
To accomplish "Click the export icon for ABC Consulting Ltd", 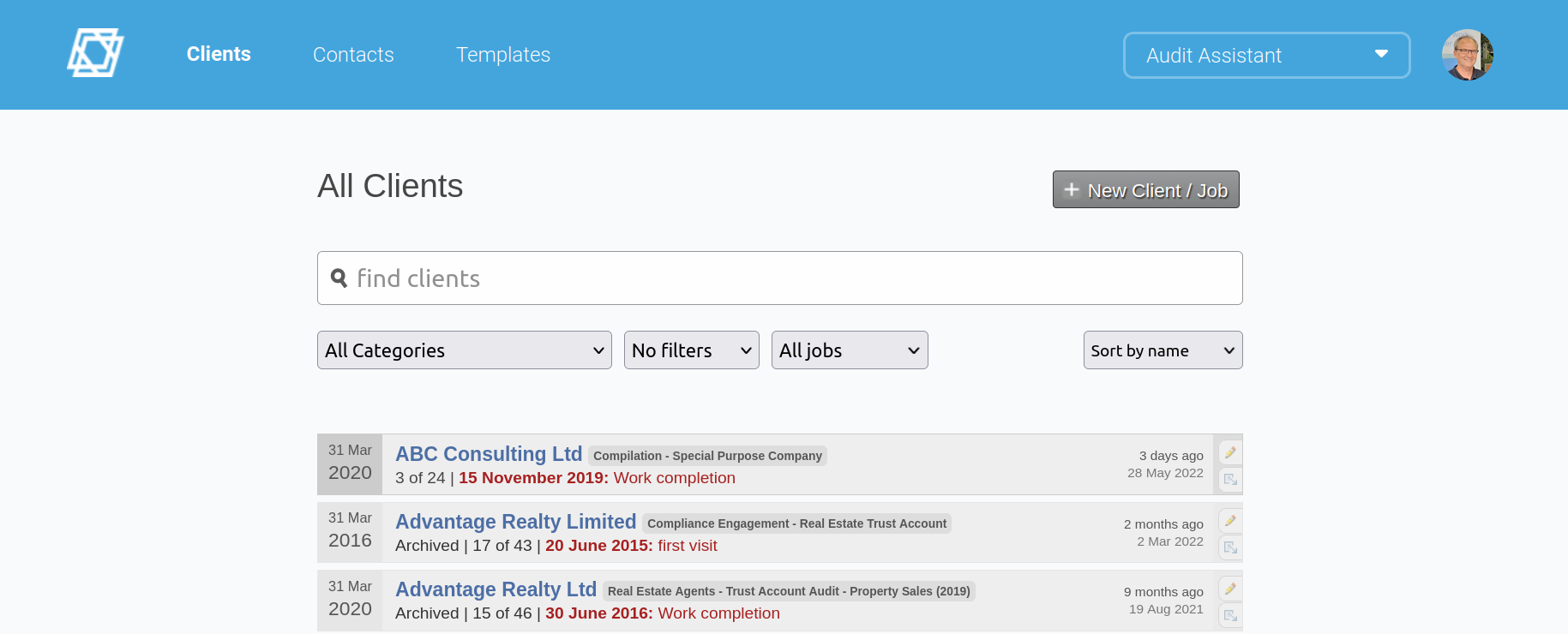I will pos(1230,480).
